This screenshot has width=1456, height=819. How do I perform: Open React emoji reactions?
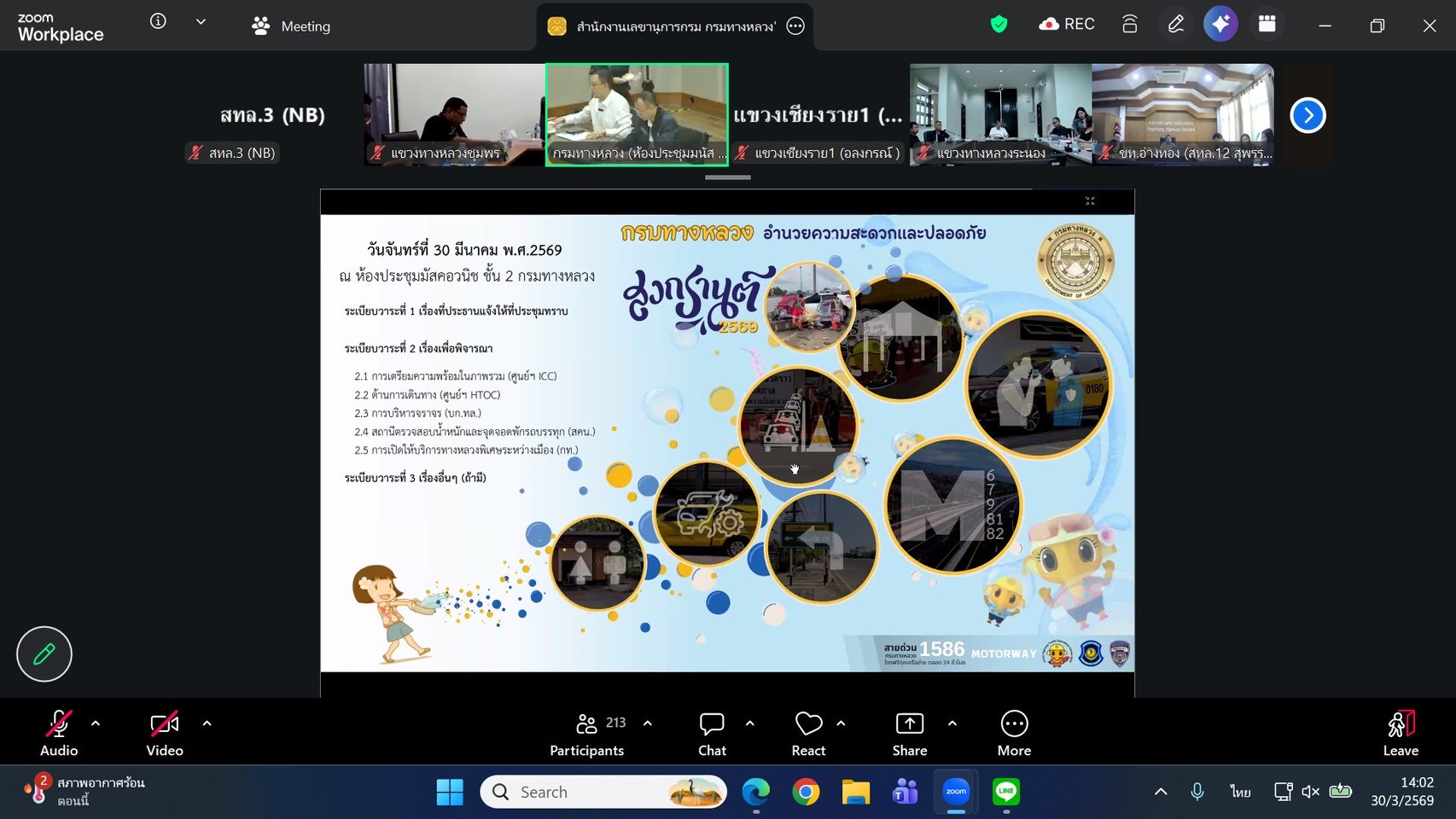coord(808,734)
